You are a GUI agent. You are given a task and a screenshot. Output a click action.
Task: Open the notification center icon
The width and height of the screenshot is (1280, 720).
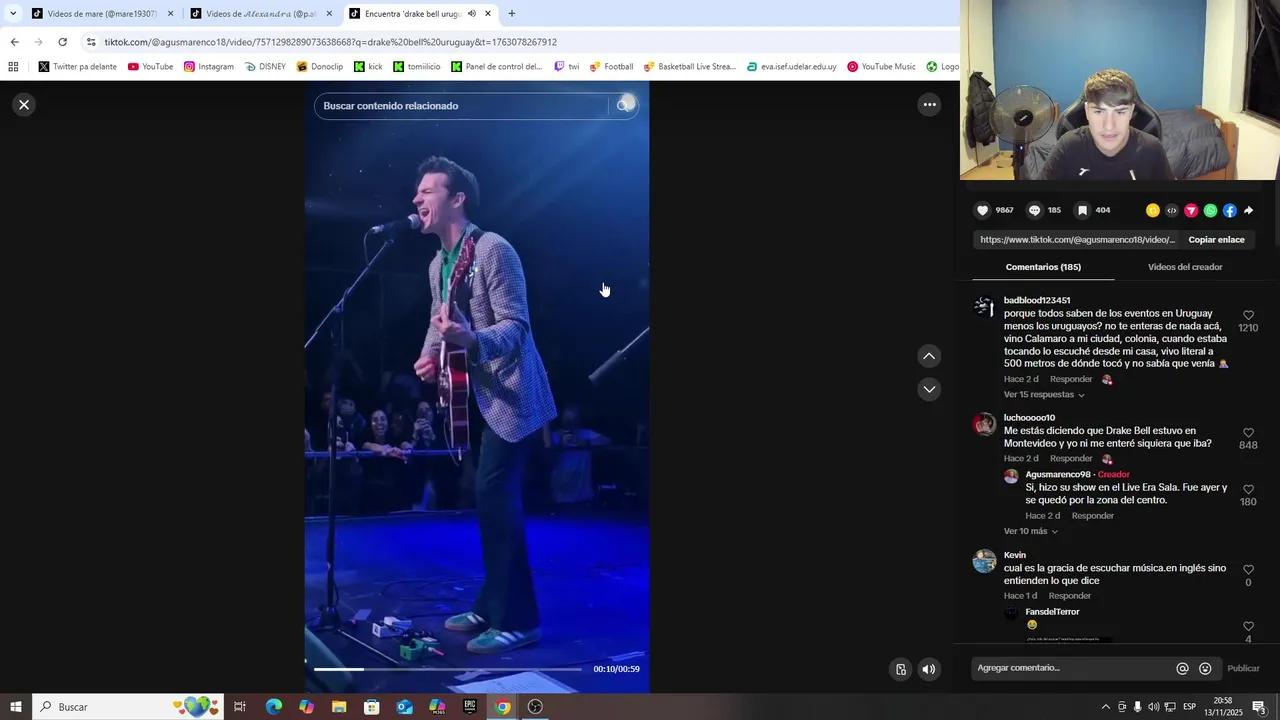click(1259, 707)
